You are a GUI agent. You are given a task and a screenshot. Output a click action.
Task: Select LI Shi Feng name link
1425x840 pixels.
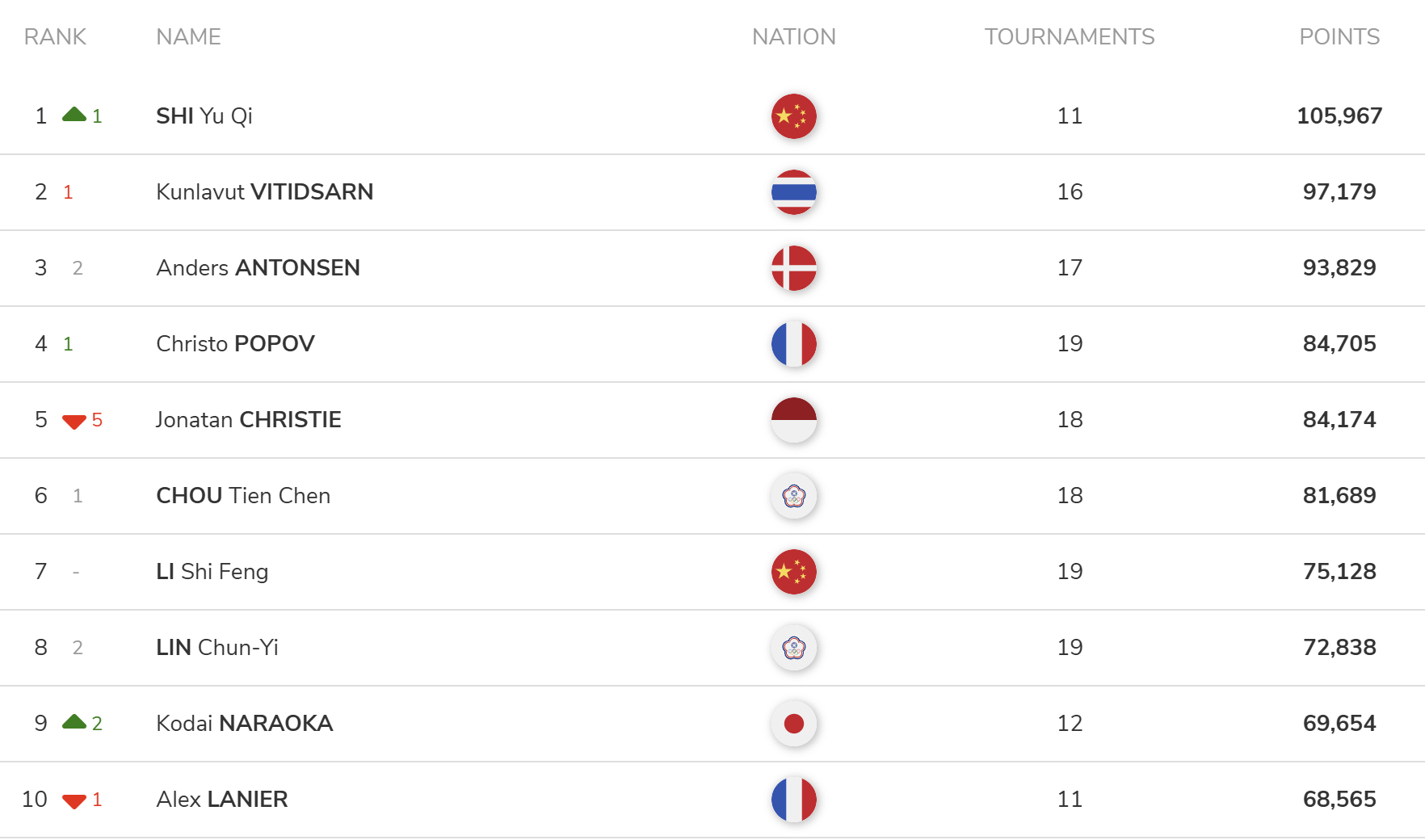tap(212, 572)
